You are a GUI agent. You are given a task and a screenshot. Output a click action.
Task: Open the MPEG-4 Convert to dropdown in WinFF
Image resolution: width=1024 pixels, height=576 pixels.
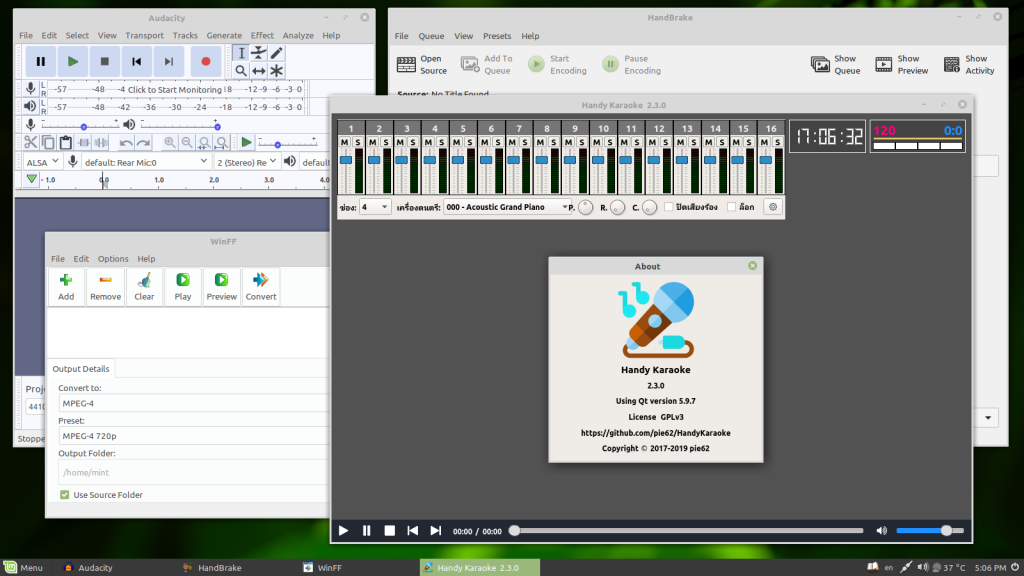(190, 404)
